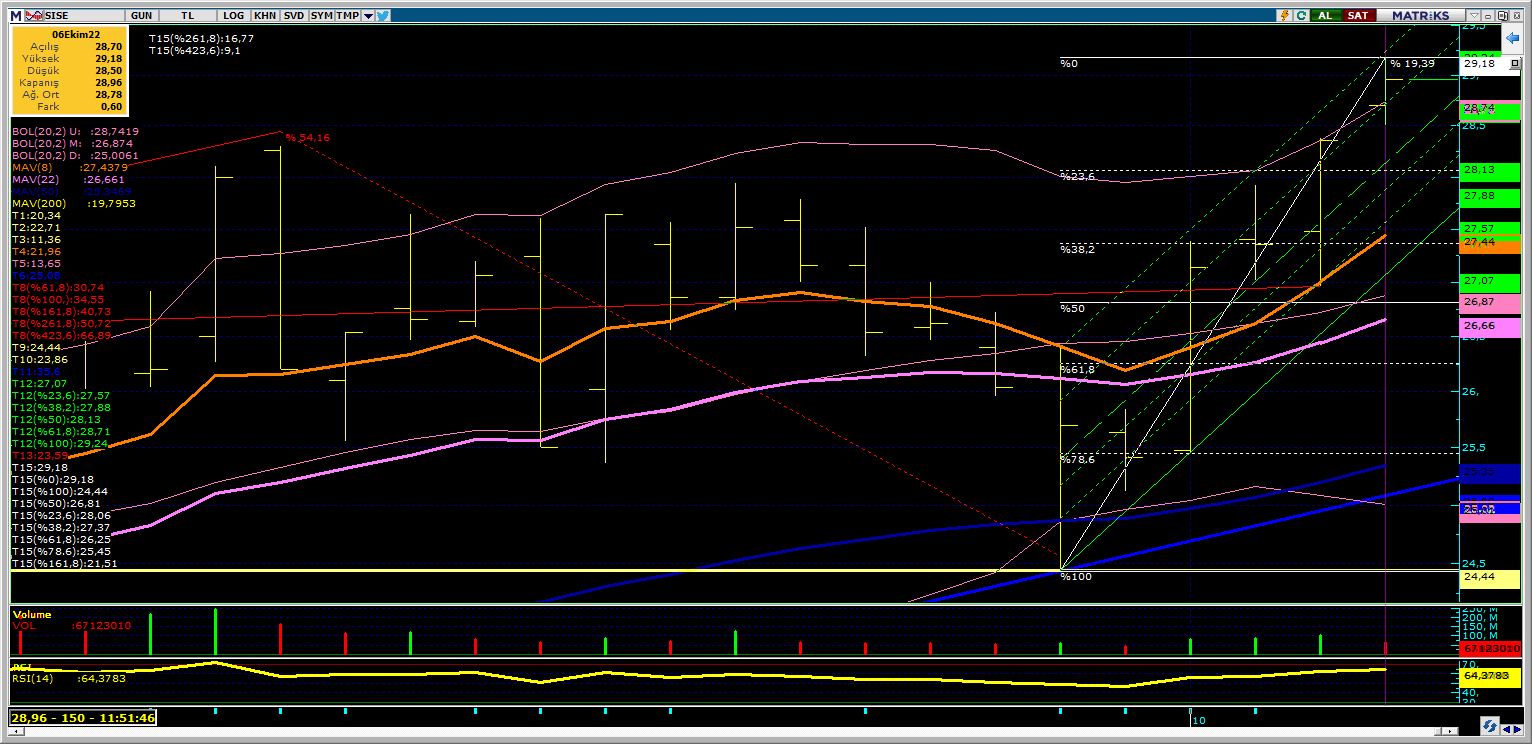Click the yellow 64,3783 RSI axis value
This screenshot has width=1532, height=744.
[x=1490, y=676]
